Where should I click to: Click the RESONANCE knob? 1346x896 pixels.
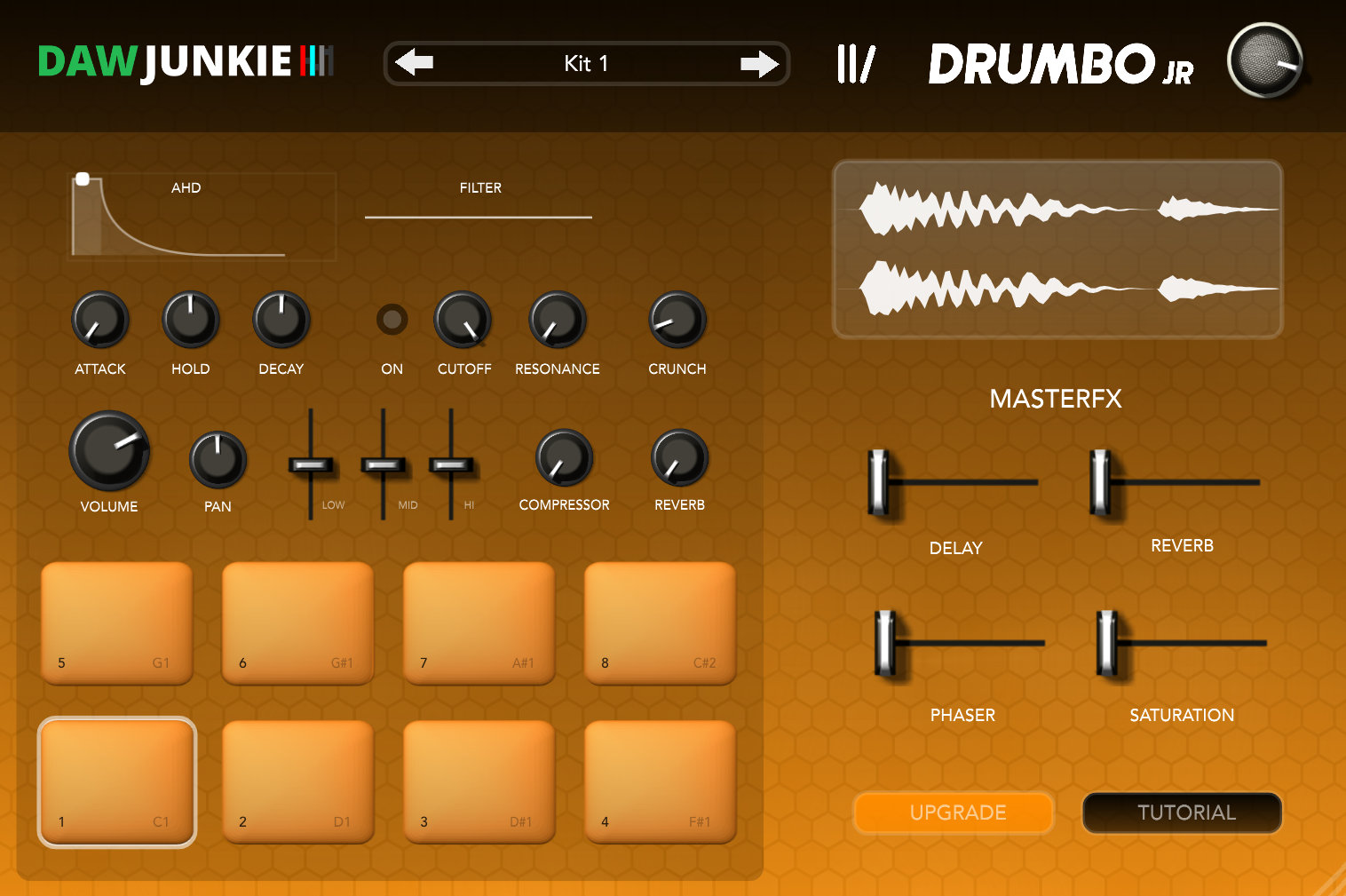[558, 320]
